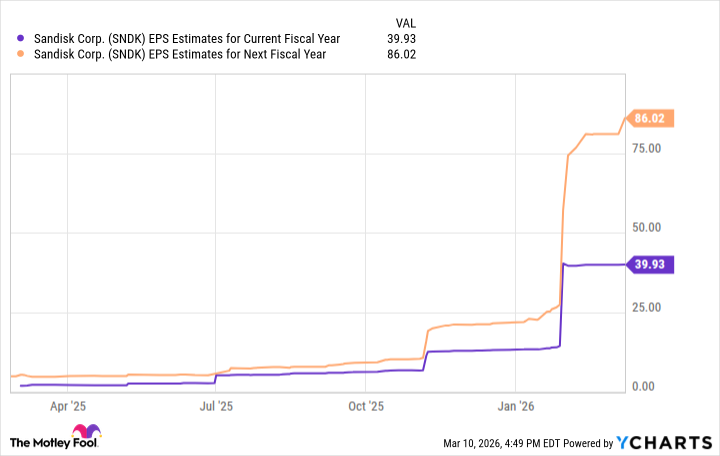Click the Oct '25 x-axis label

click(x=366, y=406)
